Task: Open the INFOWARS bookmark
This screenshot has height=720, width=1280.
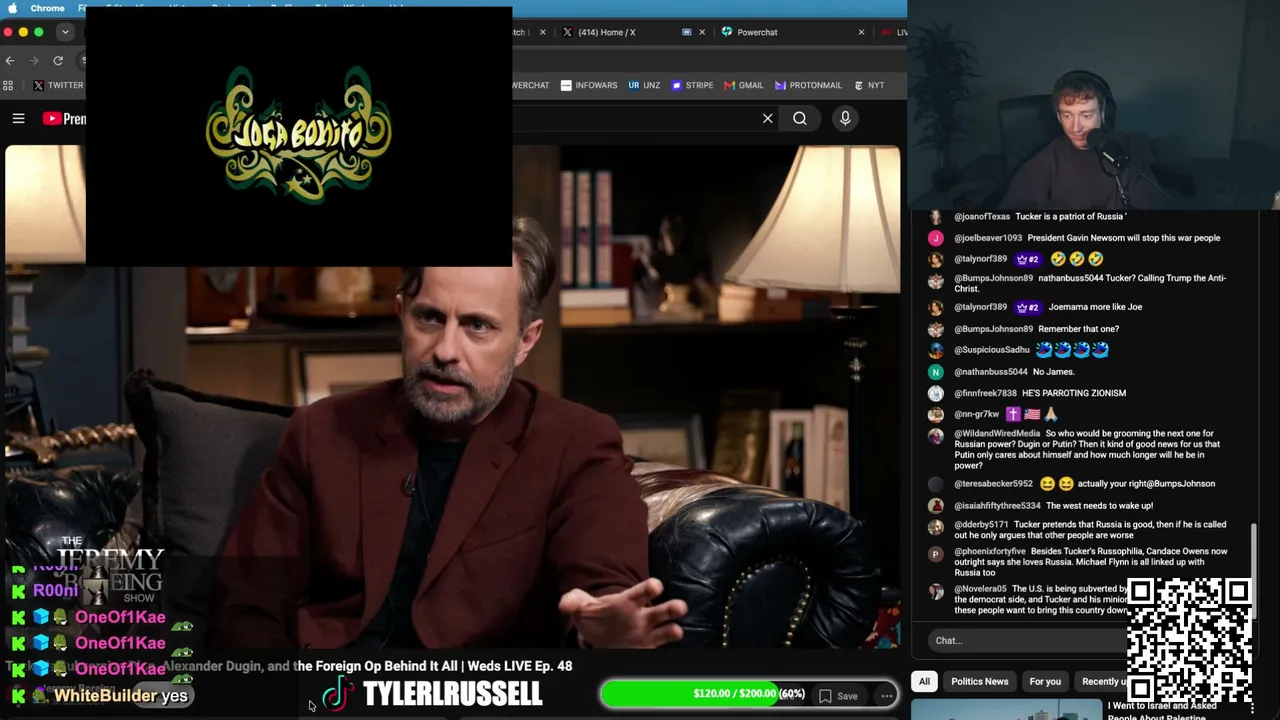Action: coord(588,86)
